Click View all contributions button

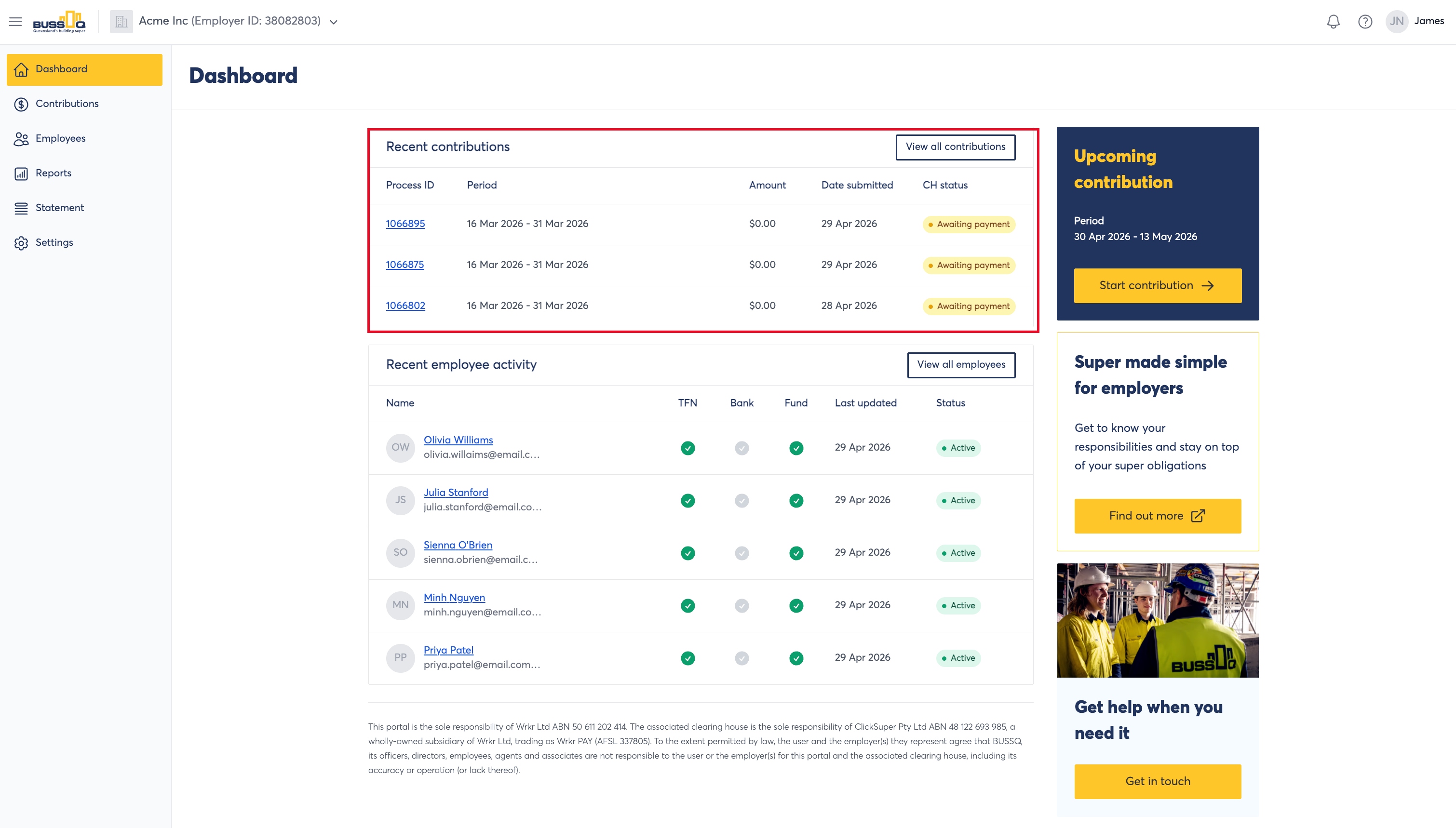(x=956, y=147)
